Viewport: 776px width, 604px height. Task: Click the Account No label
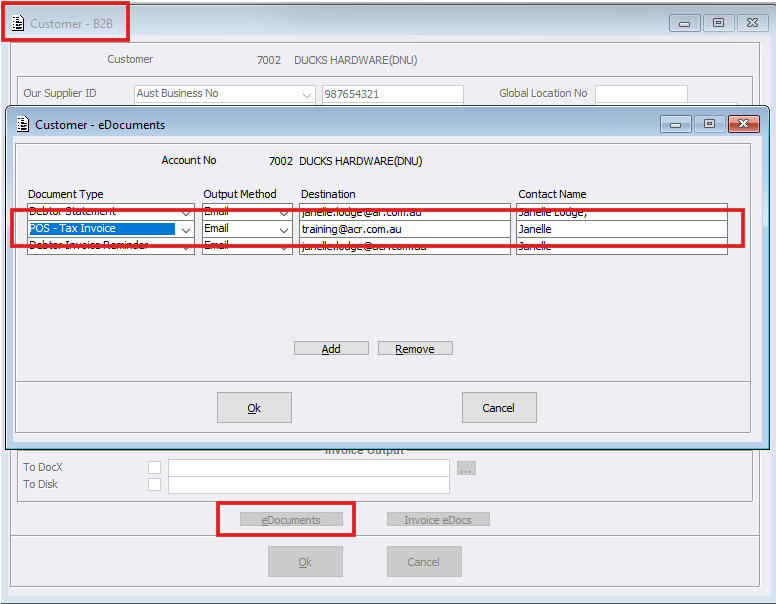coord(189,160)
